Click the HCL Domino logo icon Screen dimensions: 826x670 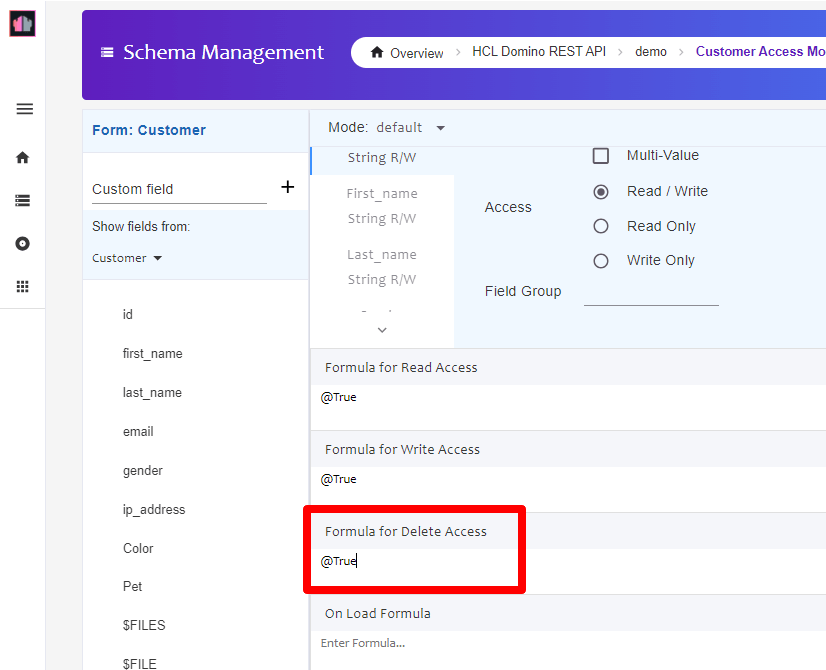(x=22, y=23)
